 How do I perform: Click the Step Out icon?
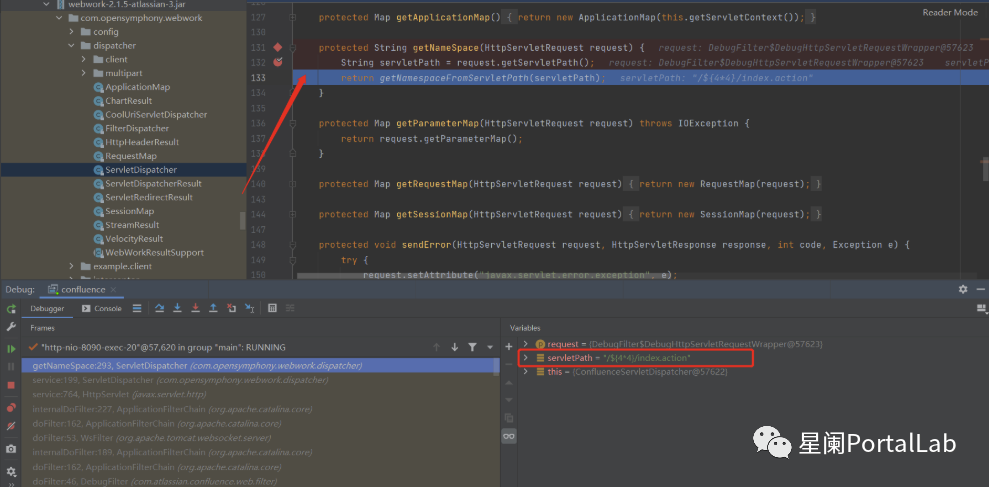(213, 308)
